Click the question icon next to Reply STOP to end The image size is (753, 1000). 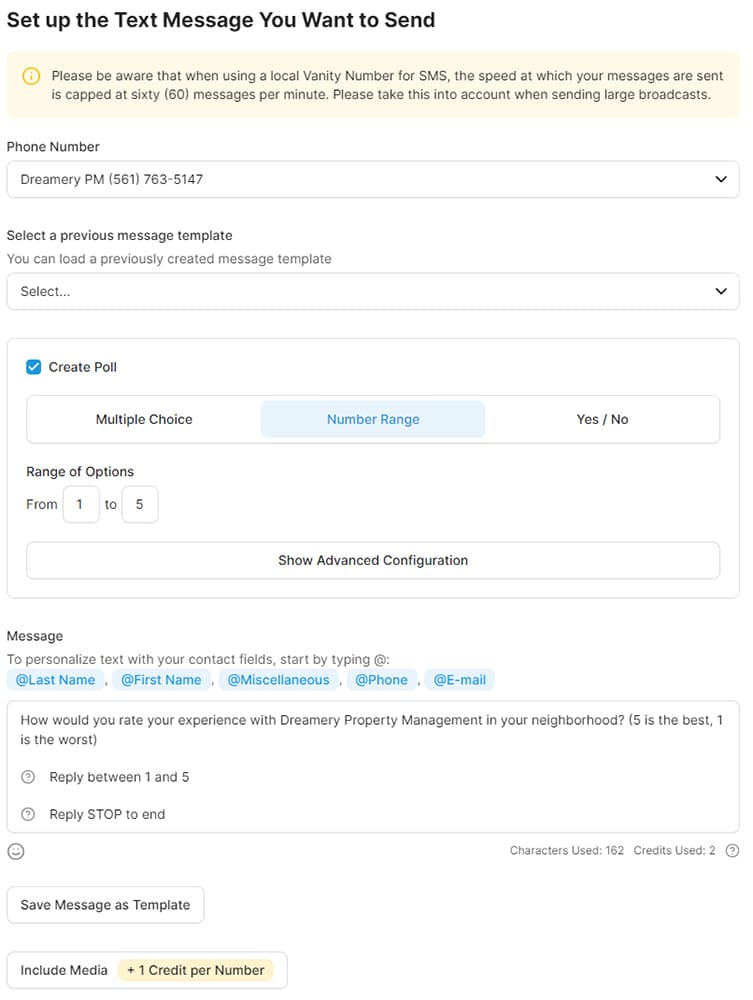coord(28,814)
